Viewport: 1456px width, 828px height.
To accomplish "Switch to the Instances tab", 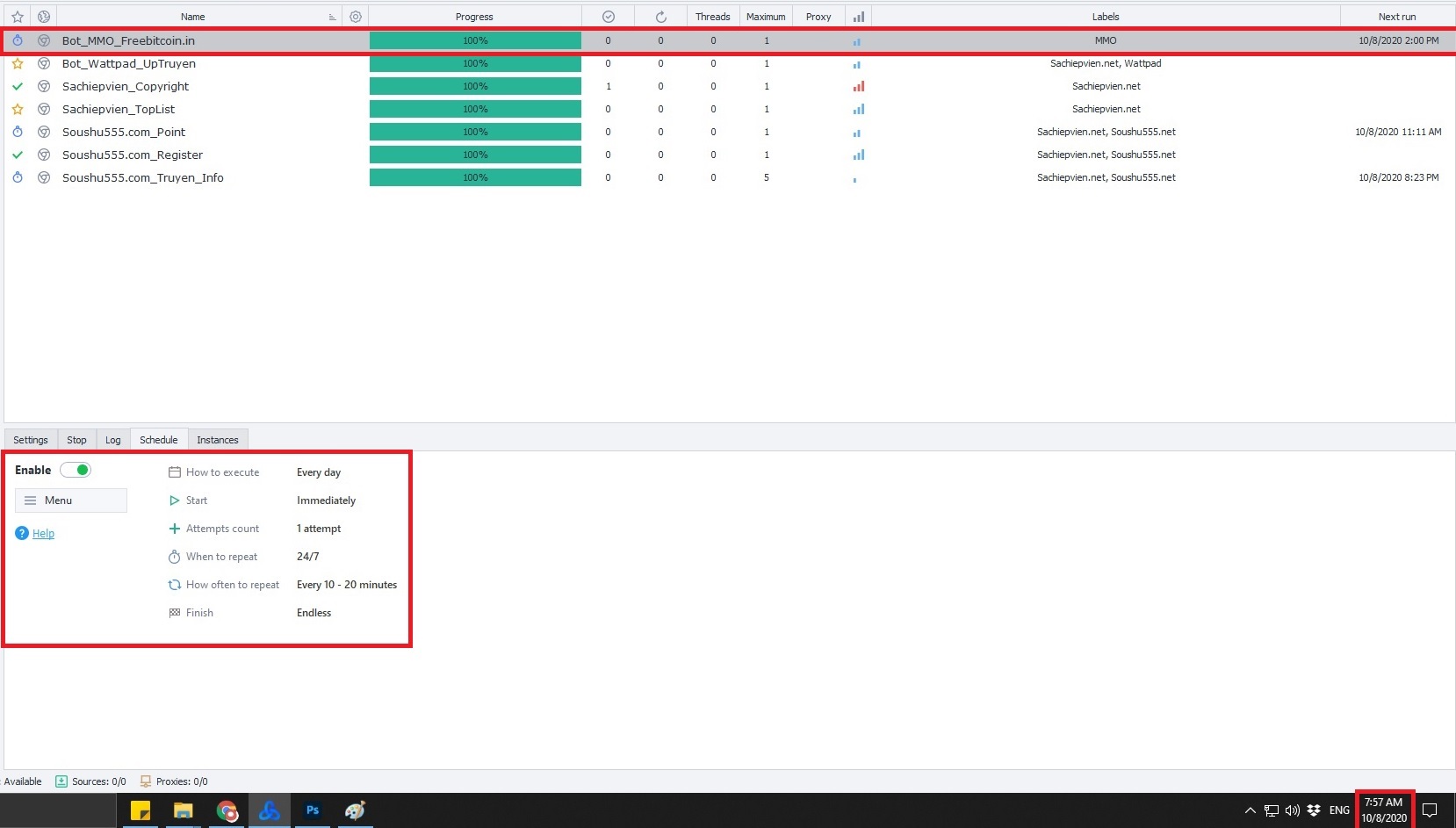I will [218, 440].
